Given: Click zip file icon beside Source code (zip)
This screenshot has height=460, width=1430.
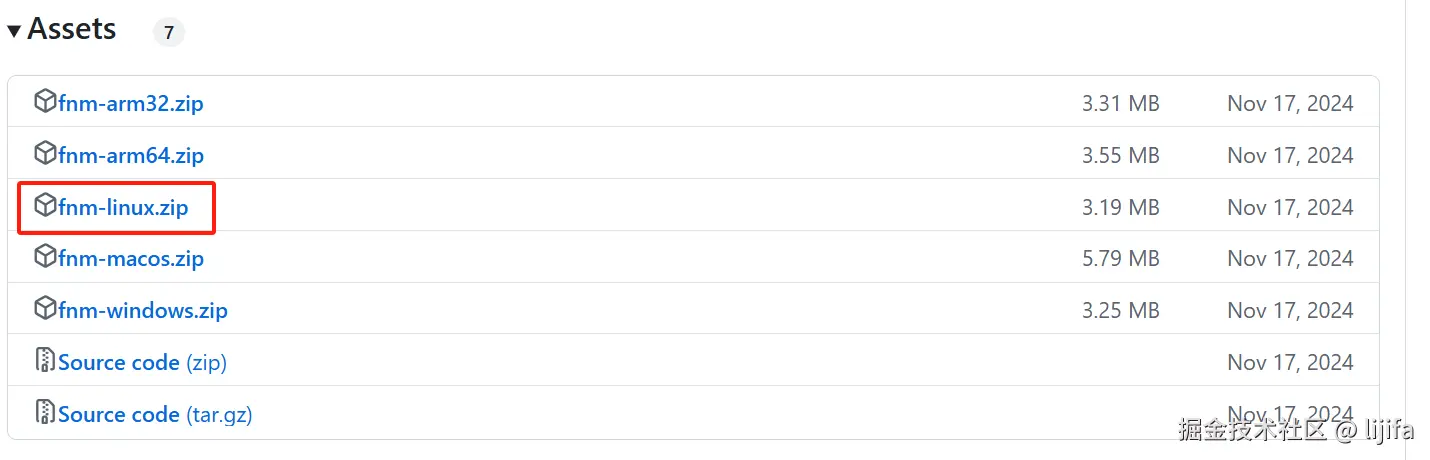Looking at the screenshot, I should [45, 360].
